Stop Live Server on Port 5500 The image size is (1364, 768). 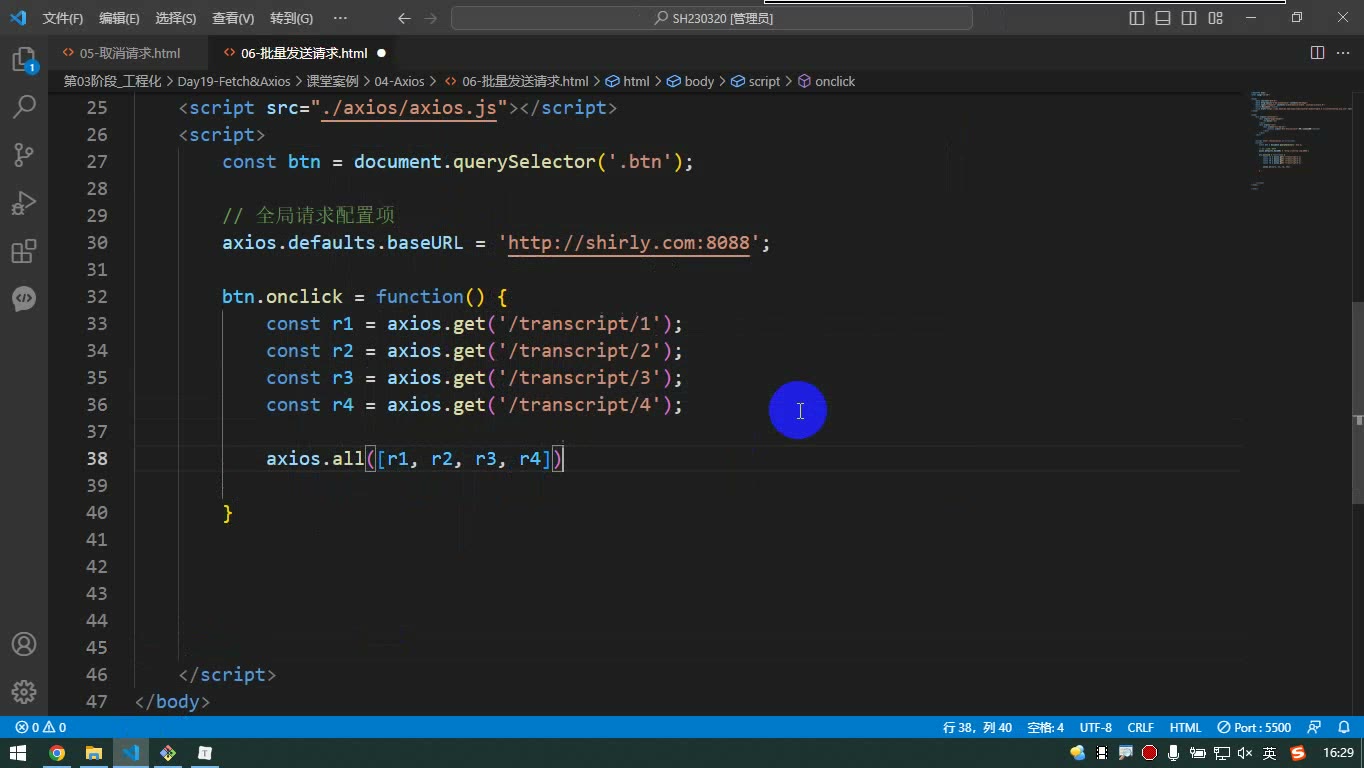coord(1254,727)
